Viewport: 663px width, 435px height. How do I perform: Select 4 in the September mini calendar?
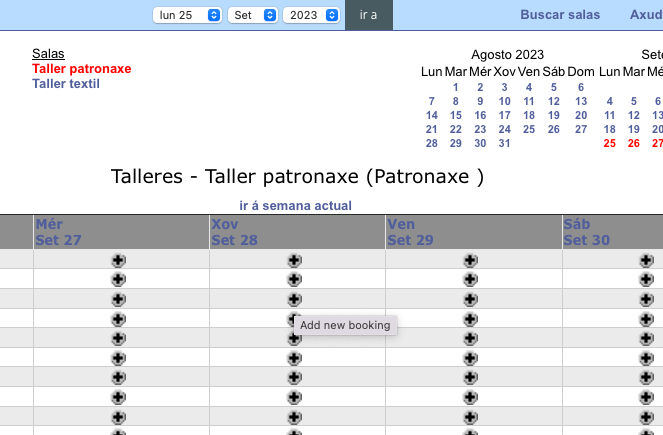(x=609, y=101)
